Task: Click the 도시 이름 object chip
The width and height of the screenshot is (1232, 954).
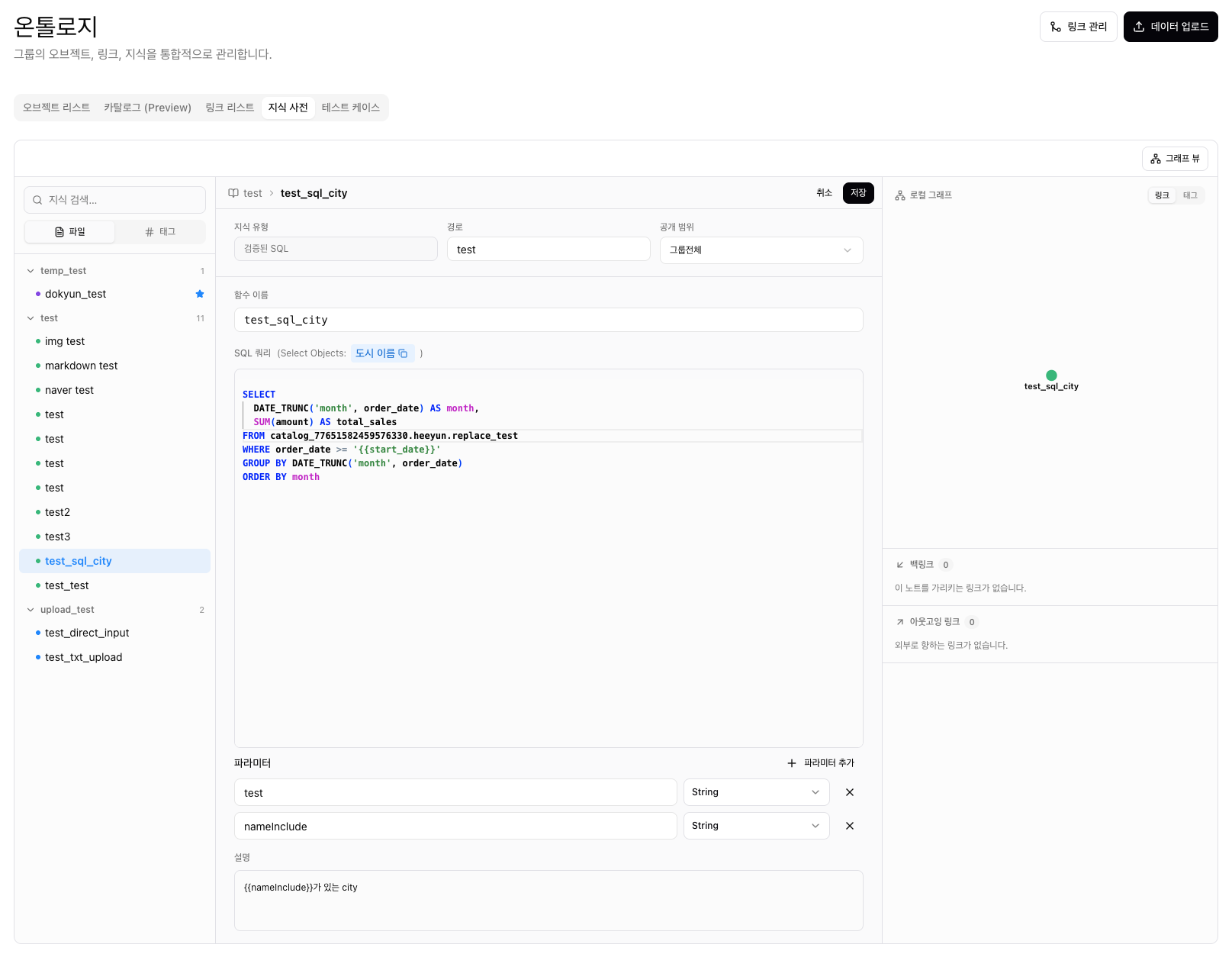Action: 382,353
